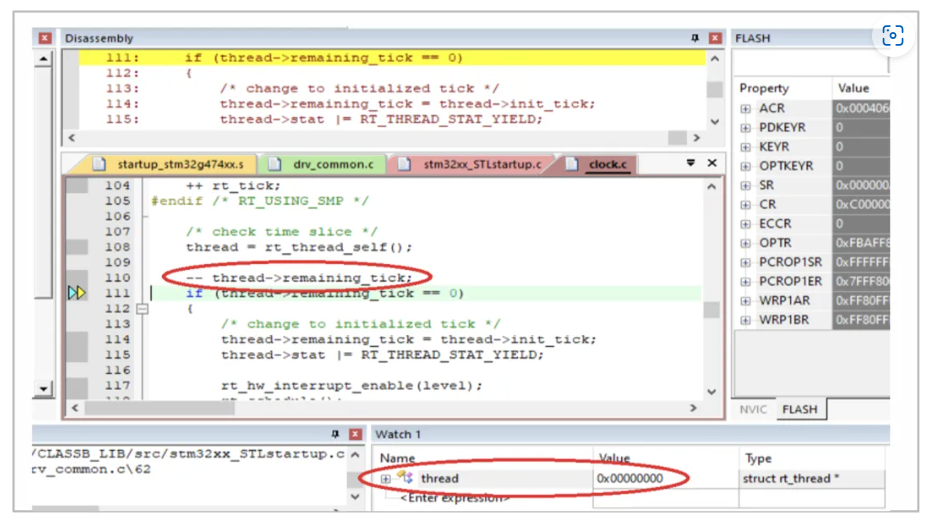This screenshot has width=932, height=521.
Task: Switch to the NVIC panel tab
Action: click(753, 409)
